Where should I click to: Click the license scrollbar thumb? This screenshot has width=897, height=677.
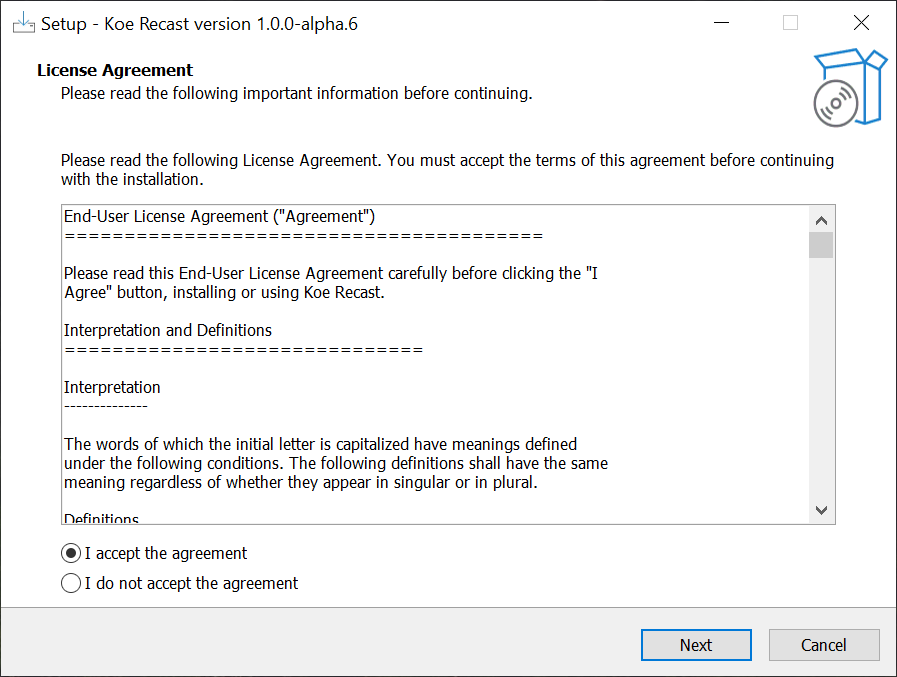[821, 245]
